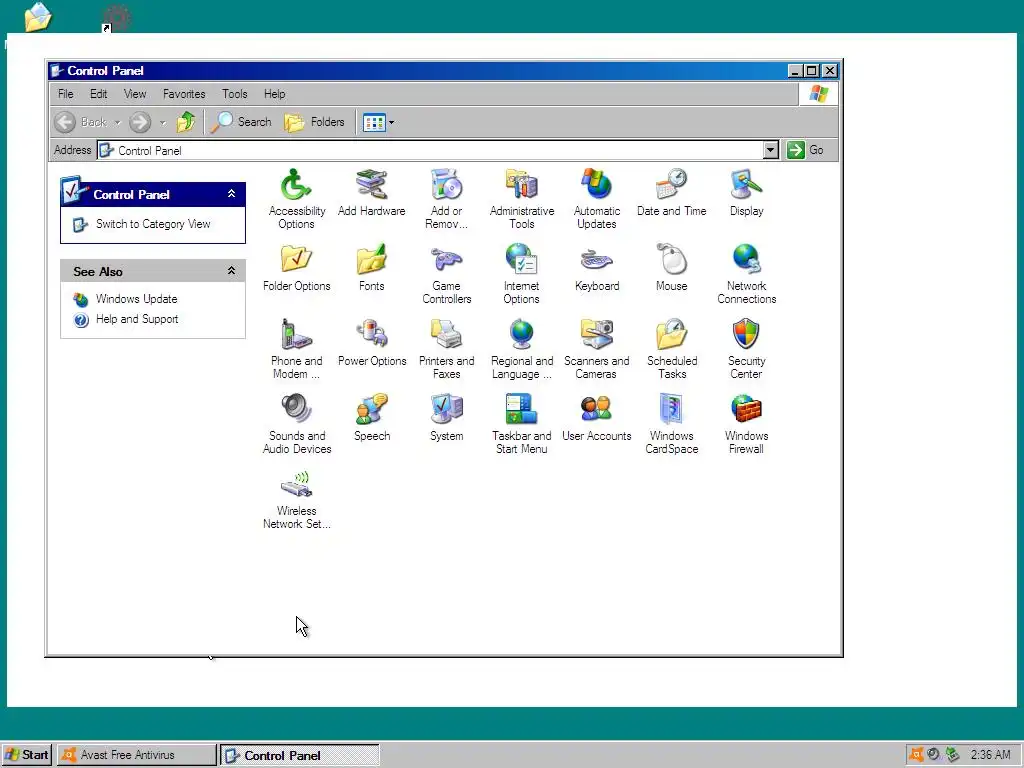Select Windows CardSpace icon

click(x=671, y=424)
